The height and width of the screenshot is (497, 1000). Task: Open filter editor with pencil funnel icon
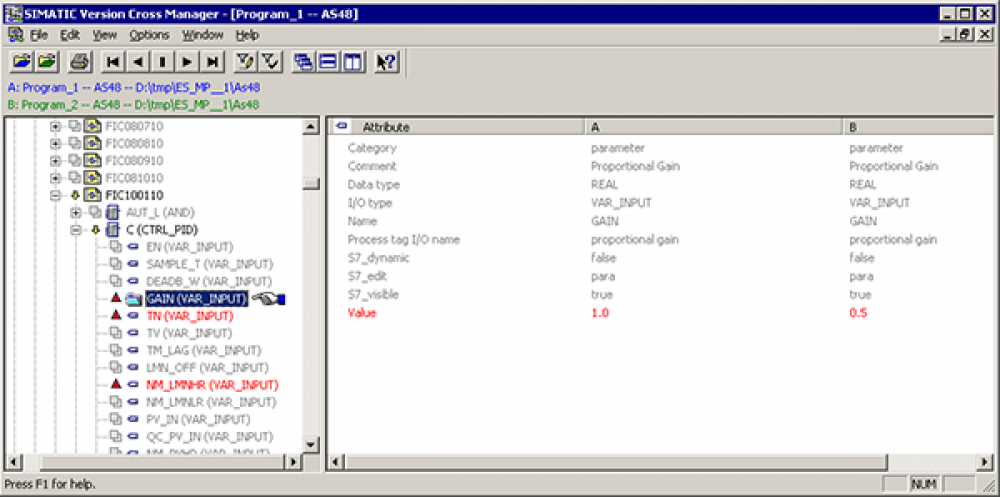pyautogui.click(x=245, y=62)
